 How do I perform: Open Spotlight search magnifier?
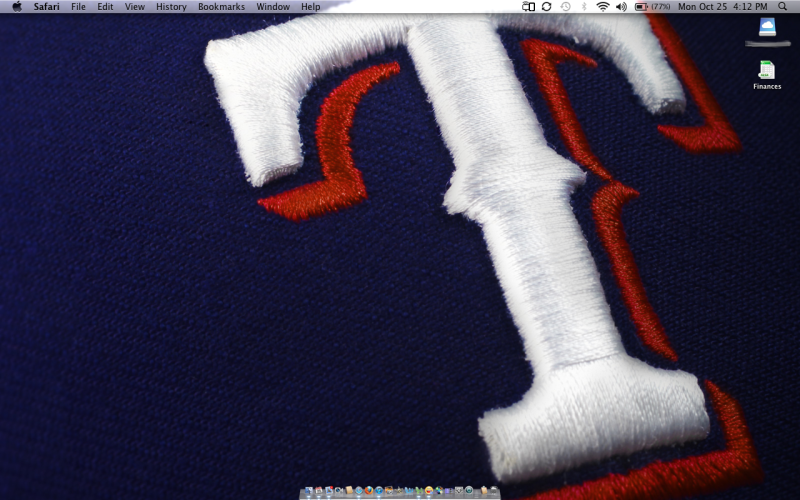click(x=783, y=7)
